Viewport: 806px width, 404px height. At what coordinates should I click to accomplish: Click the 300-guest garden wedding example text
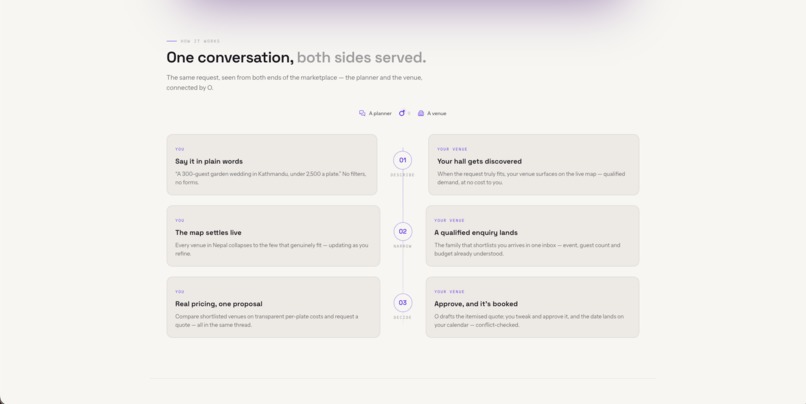click(x=271, y=178)
